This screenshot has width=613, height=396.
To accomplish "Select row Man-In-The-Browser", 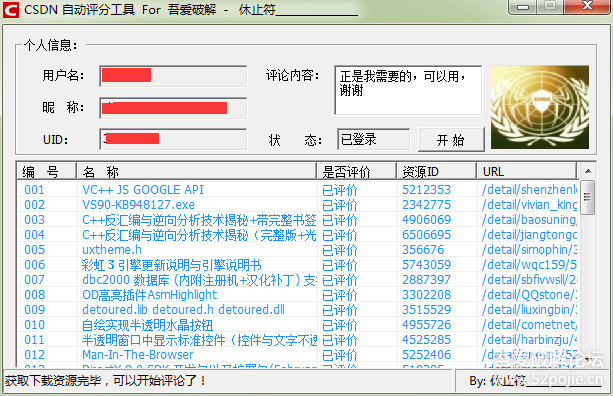I will click(x=297, y=355).
